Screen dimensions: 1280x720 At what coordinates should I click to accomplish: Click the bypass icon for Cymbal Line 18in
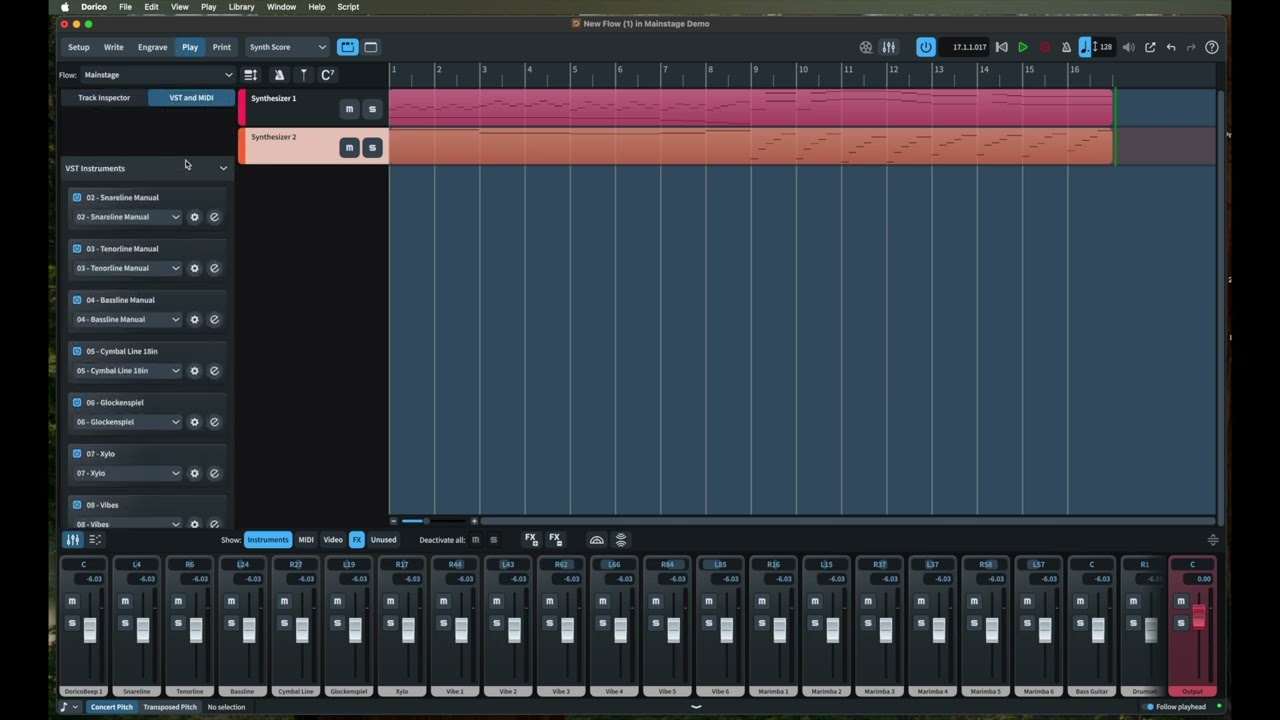[214, 371]
